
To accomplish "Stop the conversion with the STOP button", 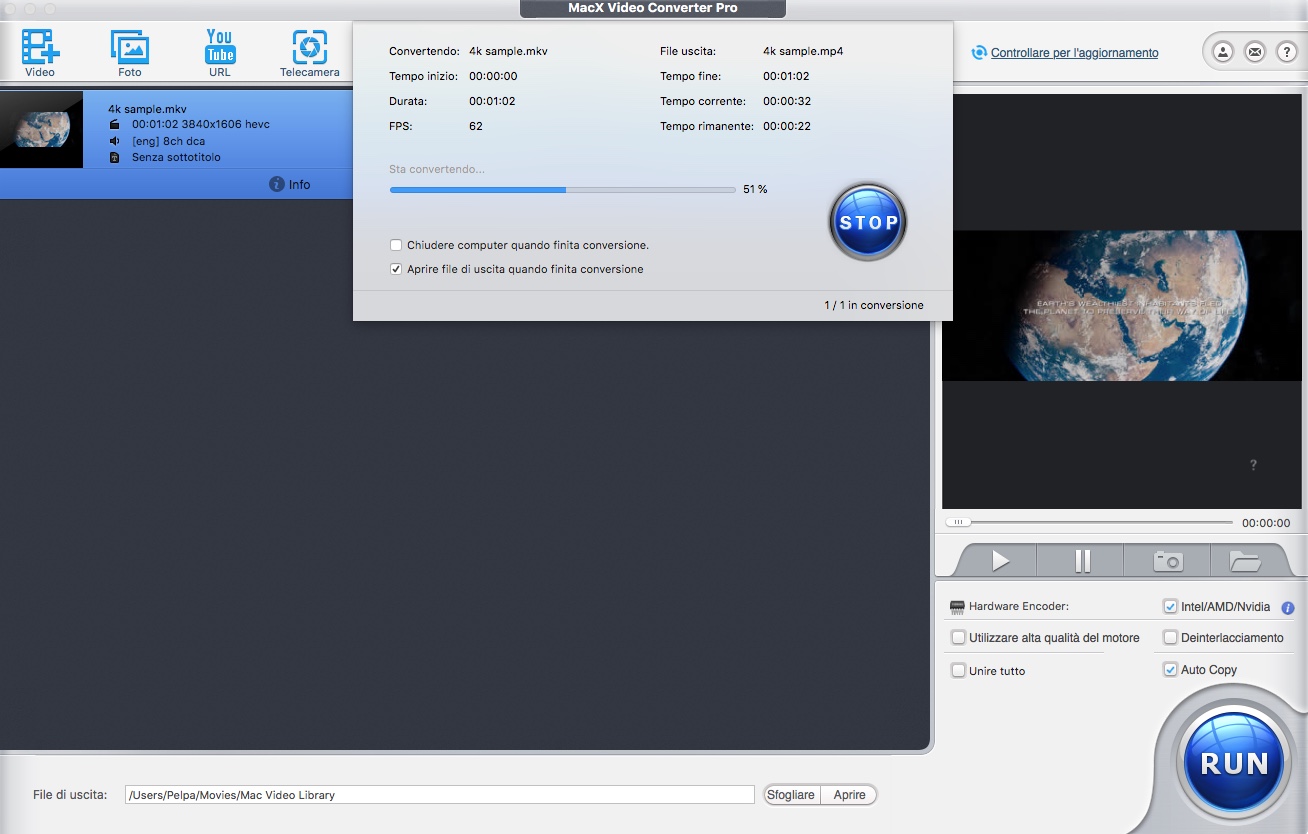I will pyautogui.click(x=868, y=222).
